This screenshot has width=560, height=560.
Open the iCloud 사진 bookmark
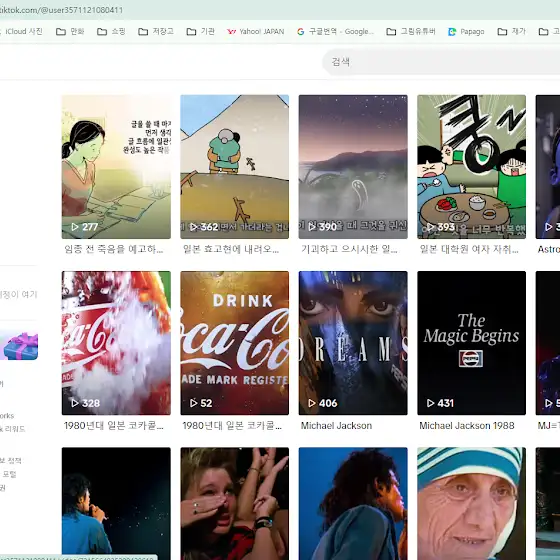pyautogui.click(x=21, y=31)
